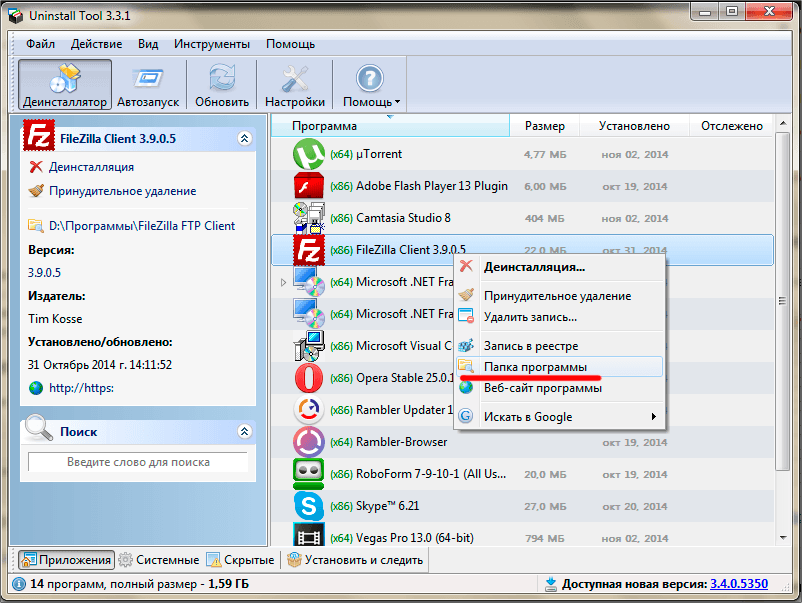Choose Папка программы context menu item
This screenshot has height=603, width=802.
click(560, 367)
